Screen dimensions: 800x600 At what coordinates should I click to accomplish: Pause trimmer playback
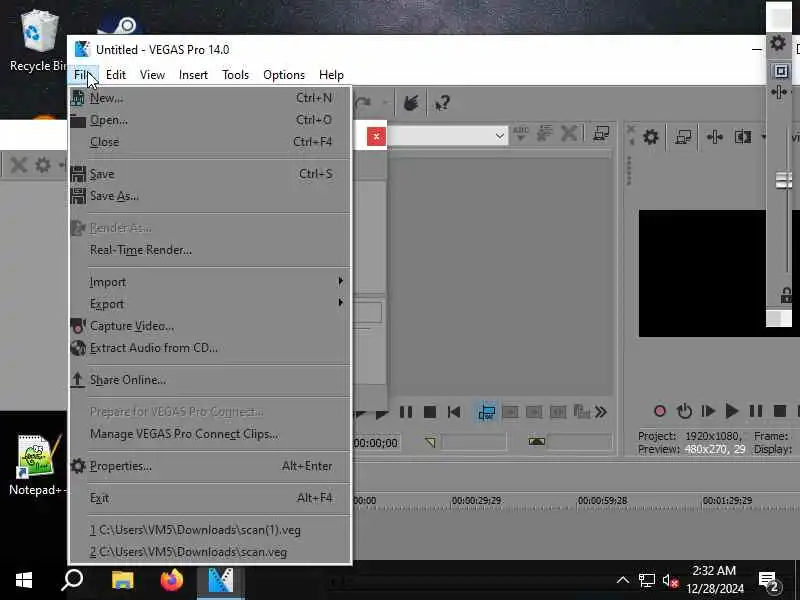click(x=406, y=412)
